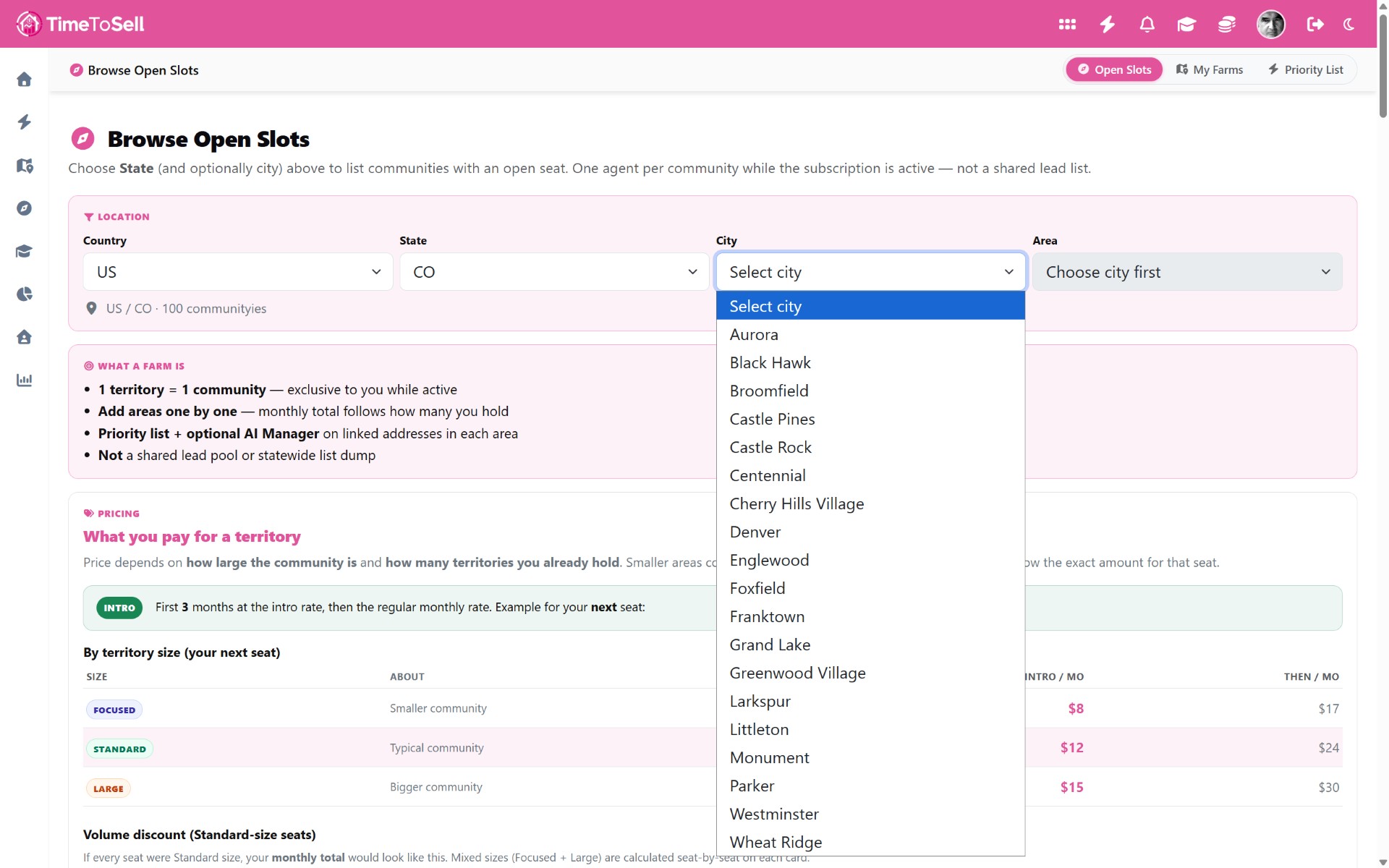
Task: Open the sidebar map pin icon
Action: click(24, 166)
